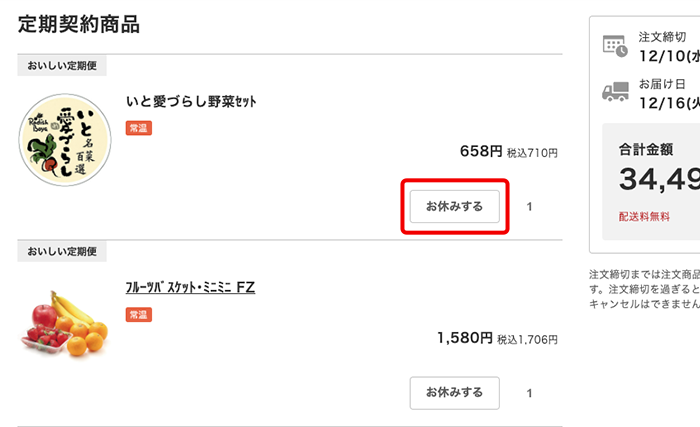Click the 常温 badge under いと愛づらし野菜セット
The image size is (700, 427).
click(x=139, y=128)
